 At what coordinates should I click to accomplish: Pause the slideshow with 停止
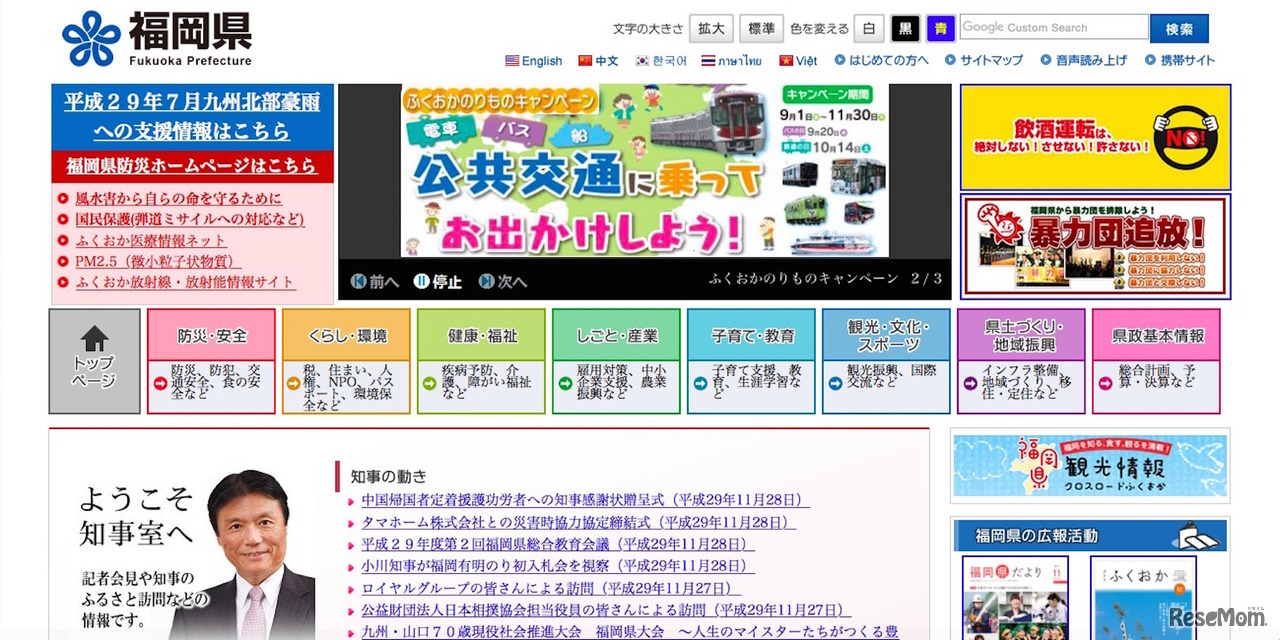coord(438,281)
